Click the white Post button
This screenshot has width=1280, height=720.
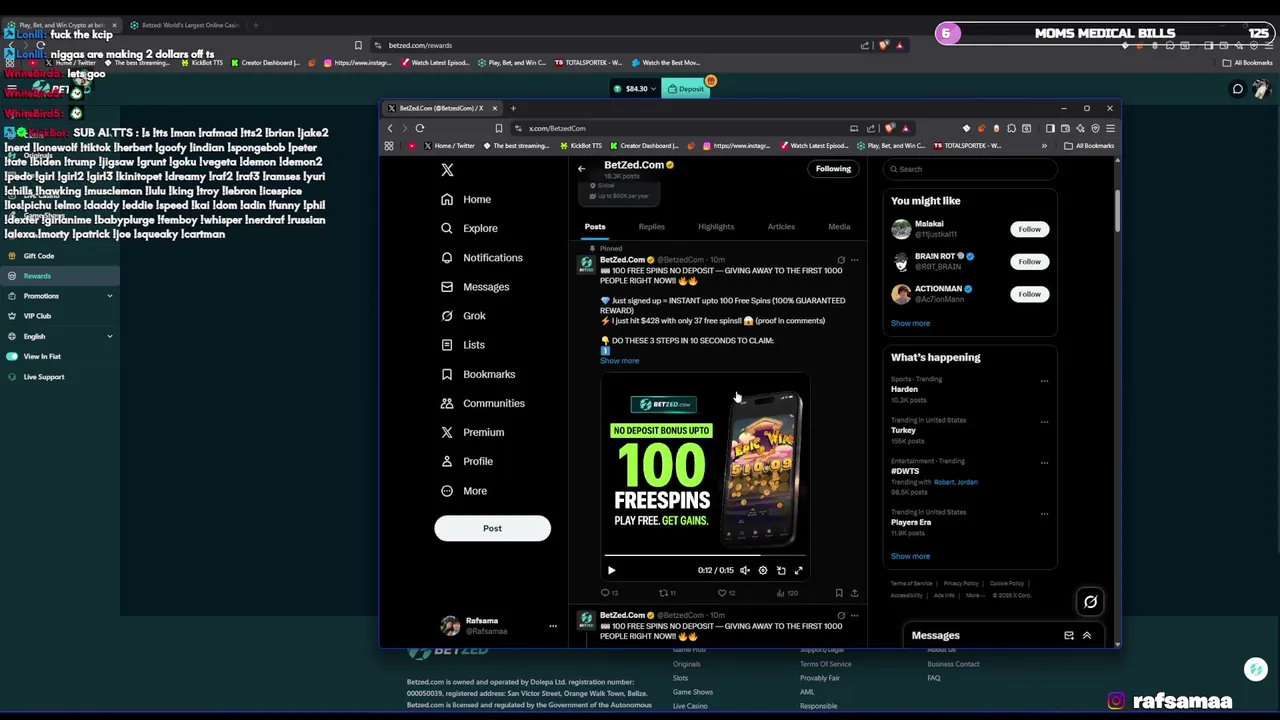(x=492, y=528)
